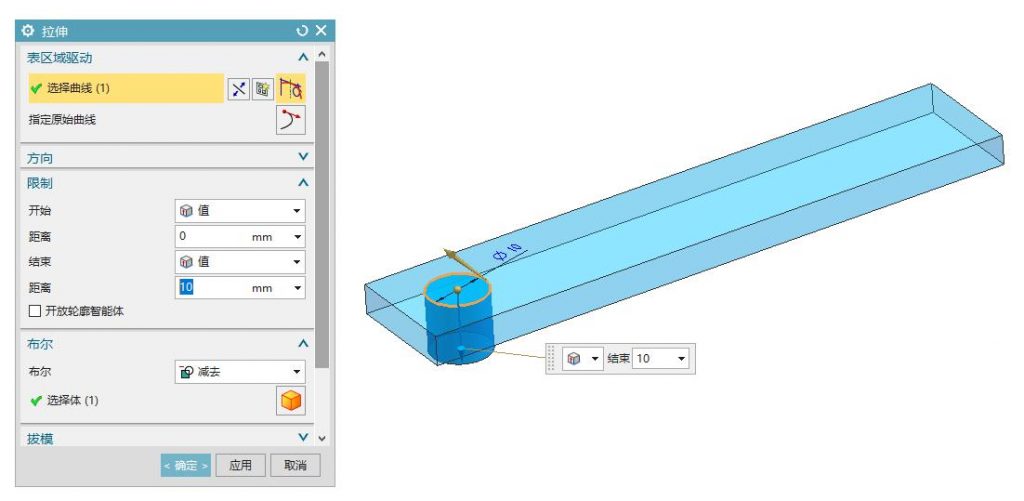The image size is (1024, 501).
Task: Enable the 开放轮廓智能体 checkbox
Action: [35, 312]
